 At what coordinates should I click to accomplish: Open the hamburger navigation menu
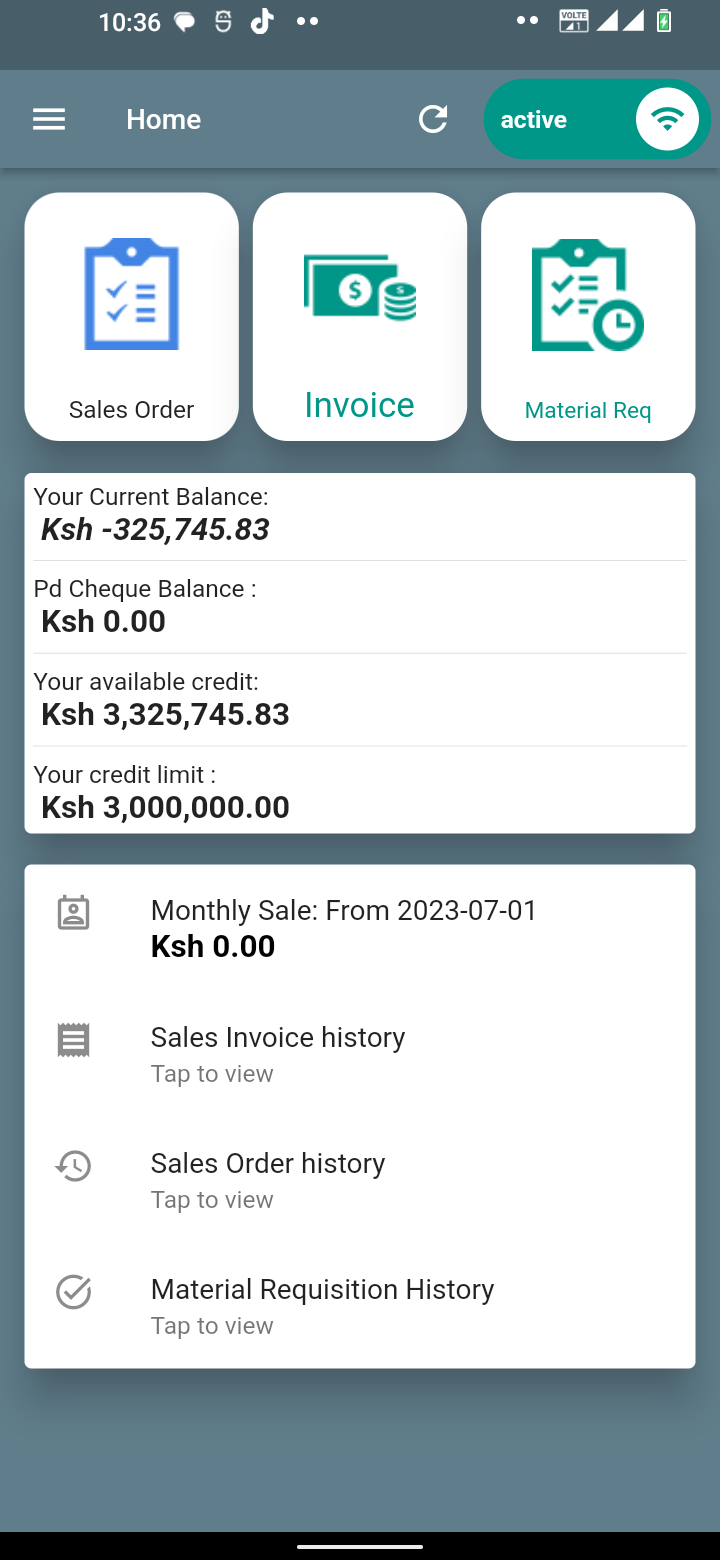point(49,120)
